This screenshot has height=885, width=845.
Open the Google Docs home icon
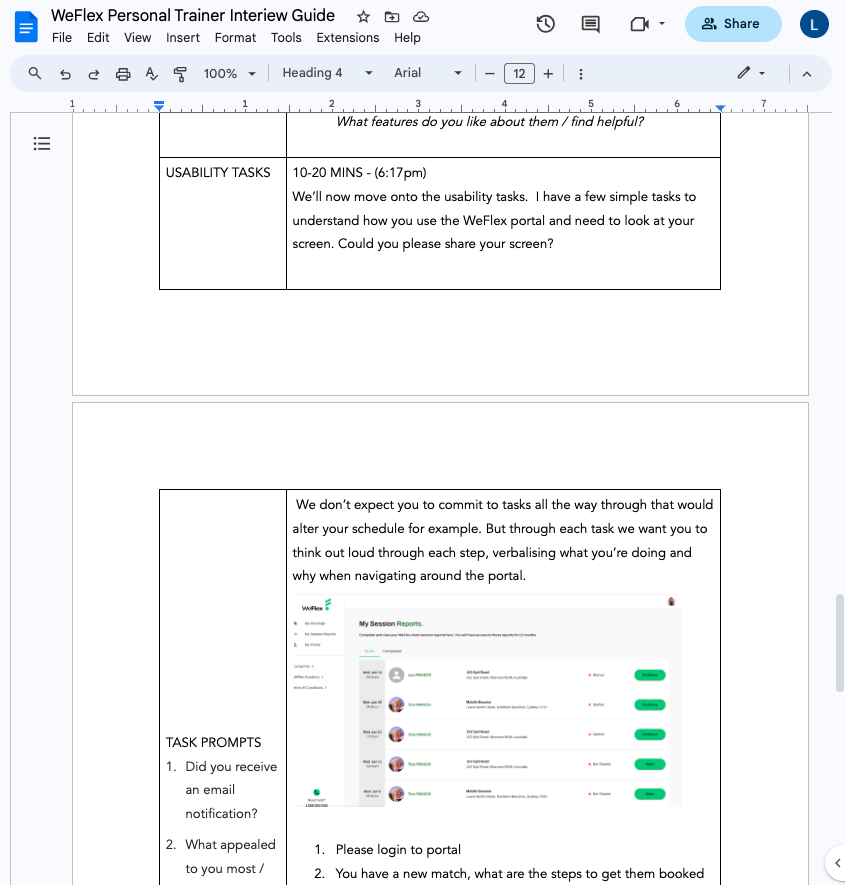(x=26, y=27)
